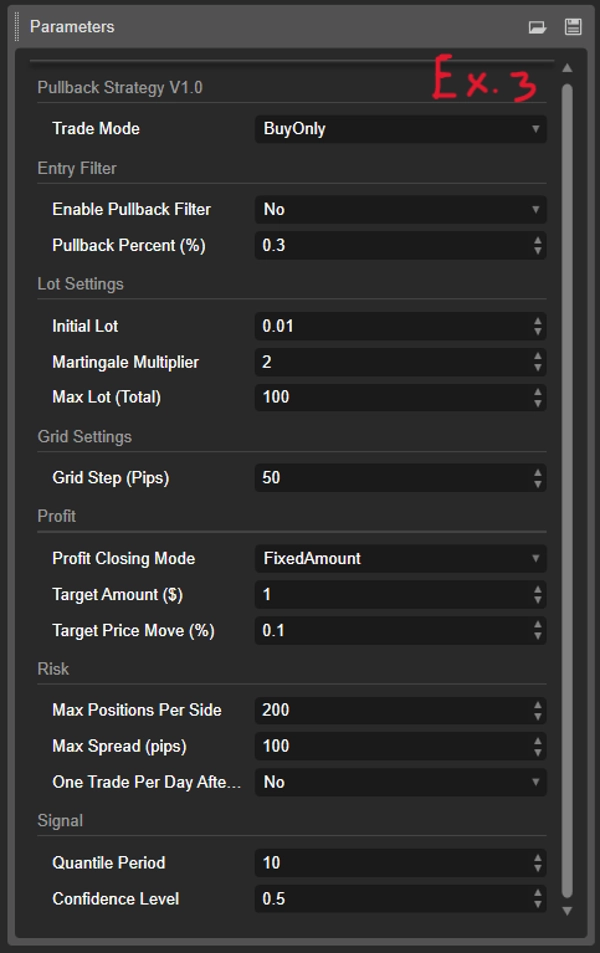600x953 pixels.
Task: Change Trade Mode from BuyOnly
Action: pos(400,128)
